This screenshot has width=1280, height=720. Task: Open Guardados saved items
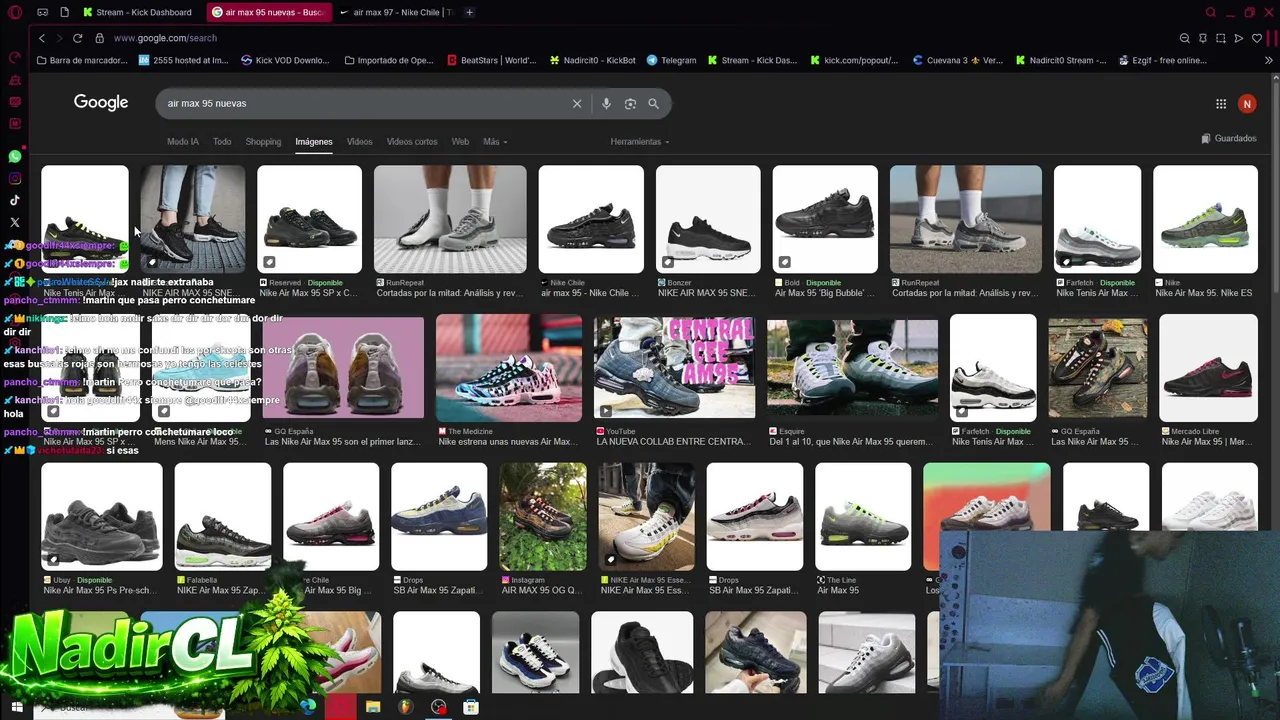coord(1229,139)
